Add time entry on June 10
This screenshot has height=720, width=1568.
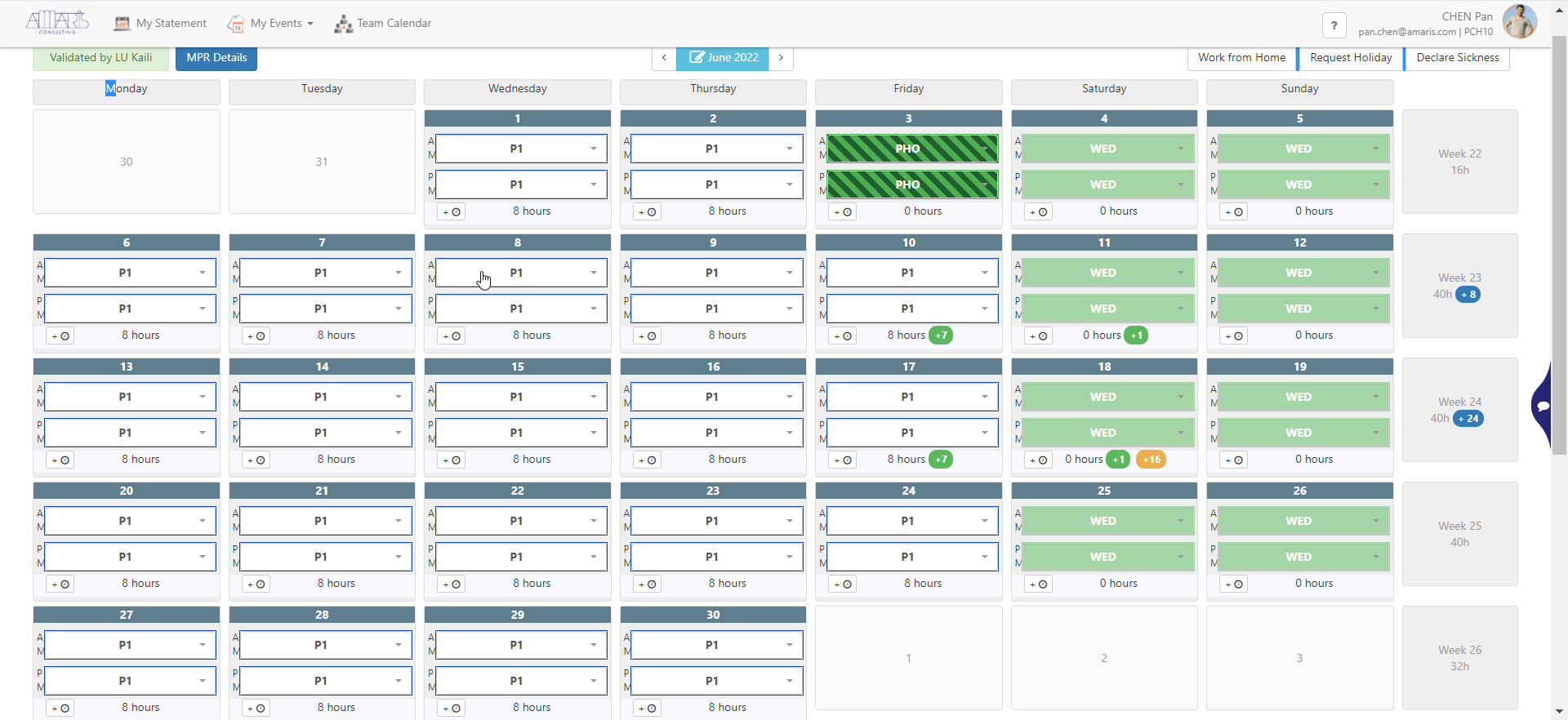pyautogui.click(x=843, y=336)
